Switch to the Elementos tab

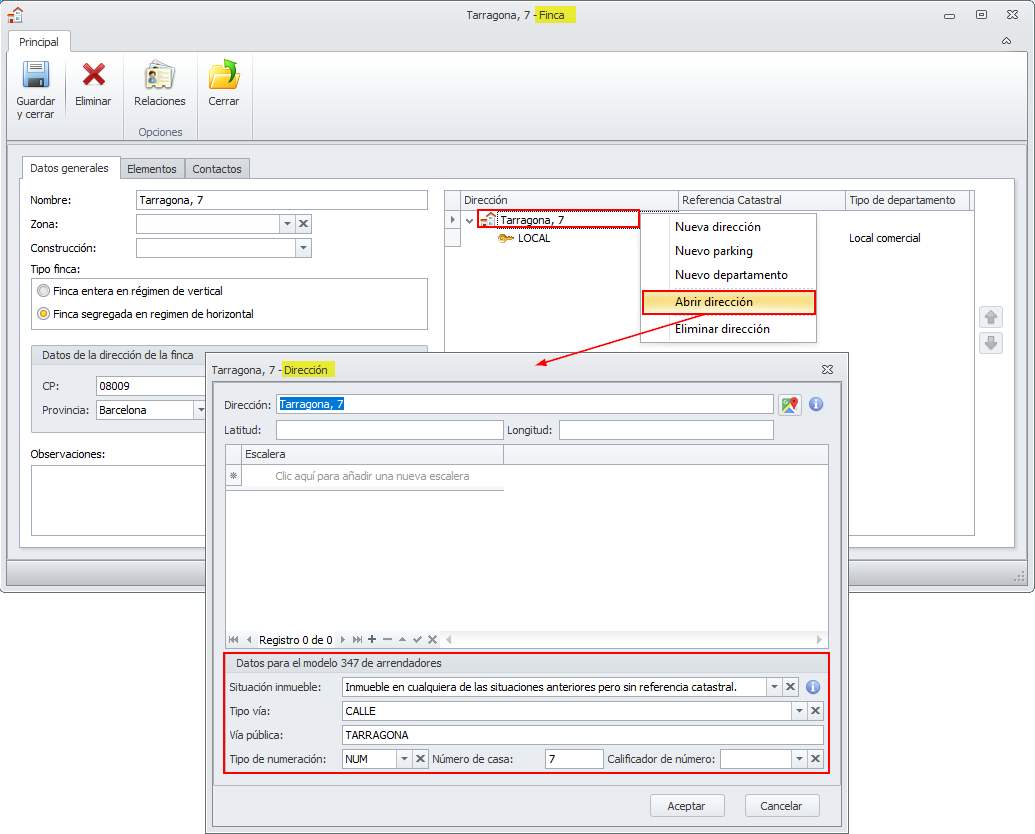point(152,169)
